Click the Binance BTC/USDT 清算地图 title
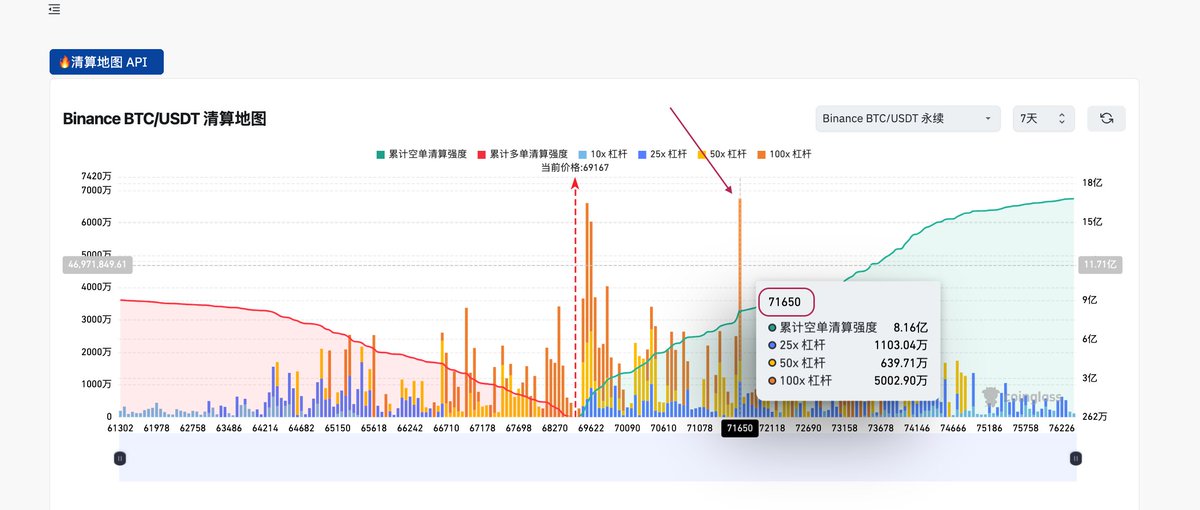The width and height of the screenshot is (1200, 510). point(164,119)
